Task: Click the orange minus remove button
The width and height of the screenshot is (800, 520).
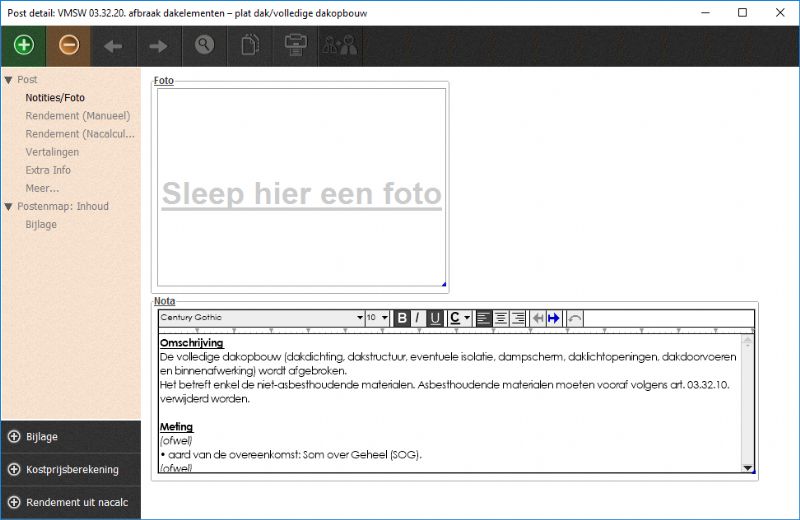Action: click(x=68, y=45)
